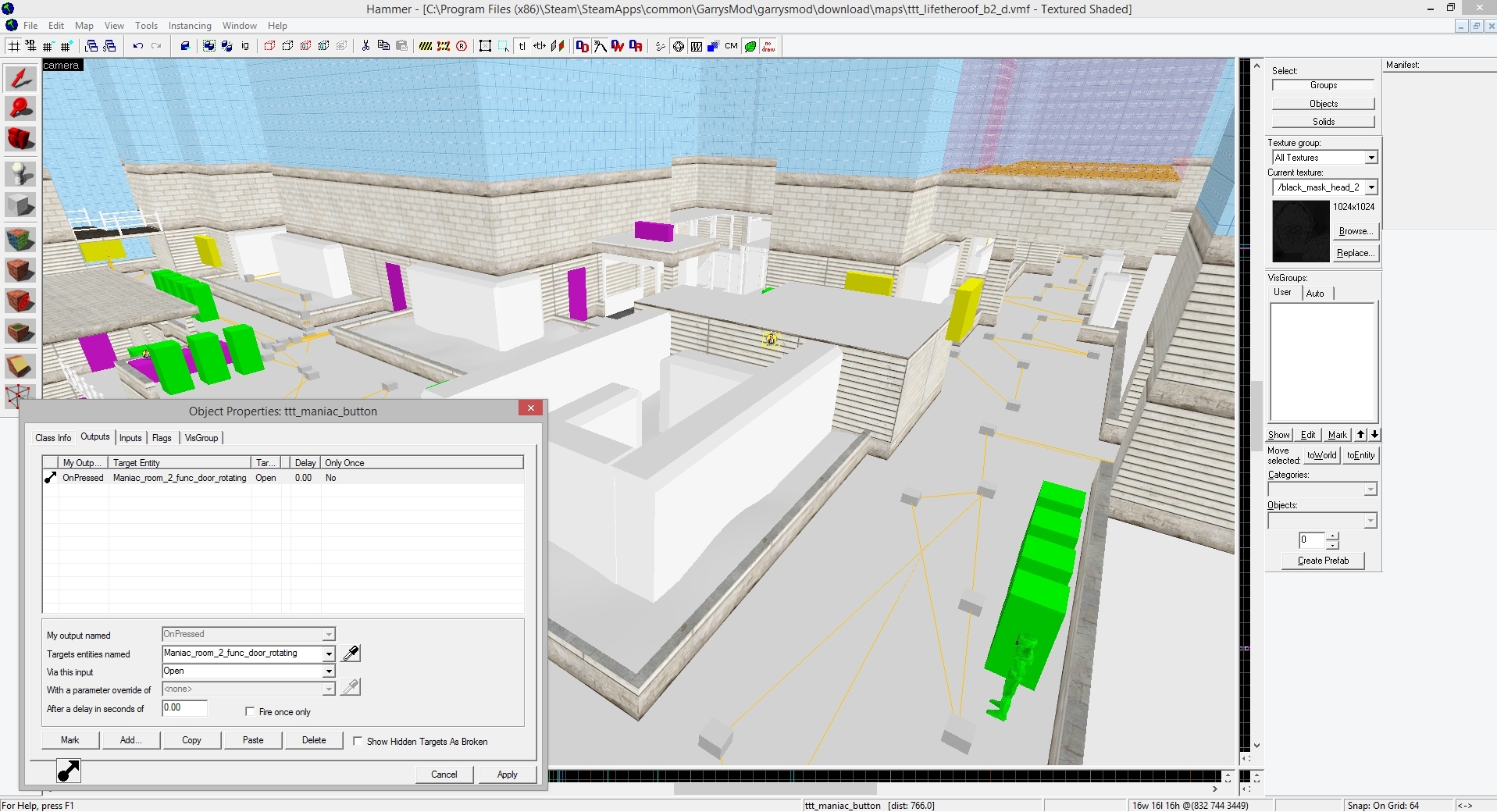Open the Instancing menu
The width and height of the screenshot is (1497, 812).
(x=190, y=25)
